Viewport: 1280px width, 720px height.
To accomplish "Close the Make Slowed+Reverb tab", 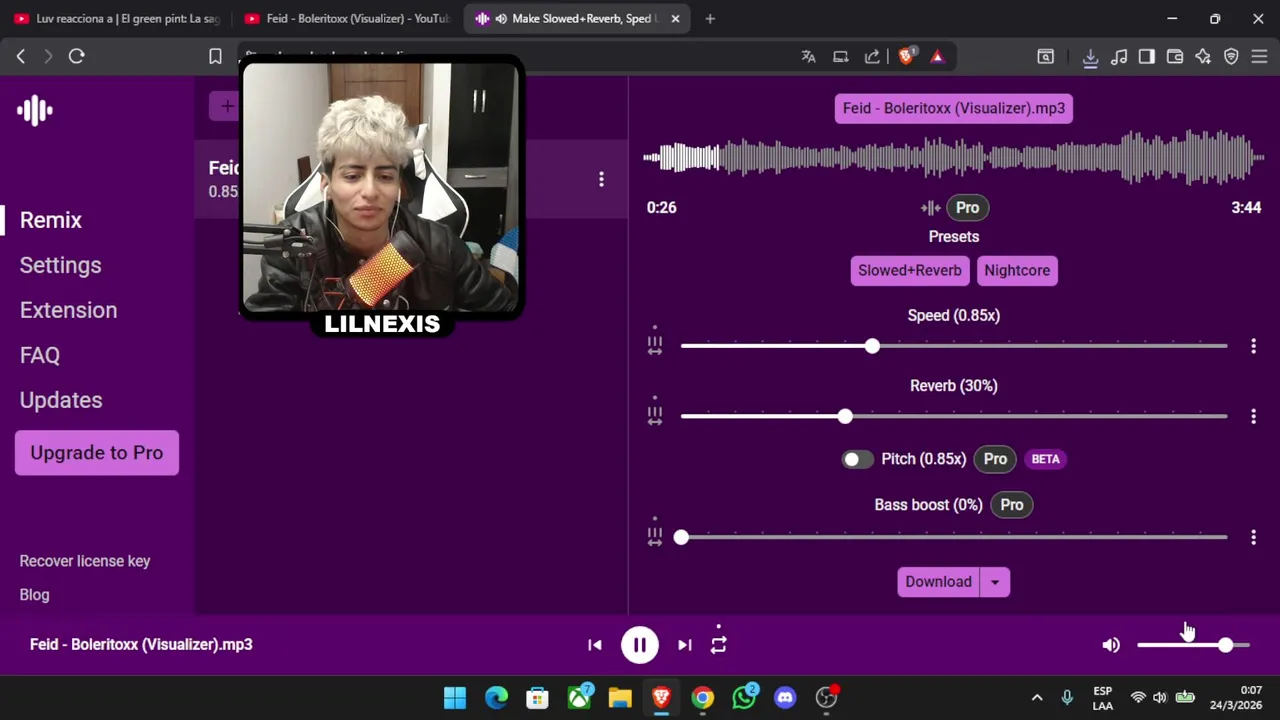I will tap(675, 18).
